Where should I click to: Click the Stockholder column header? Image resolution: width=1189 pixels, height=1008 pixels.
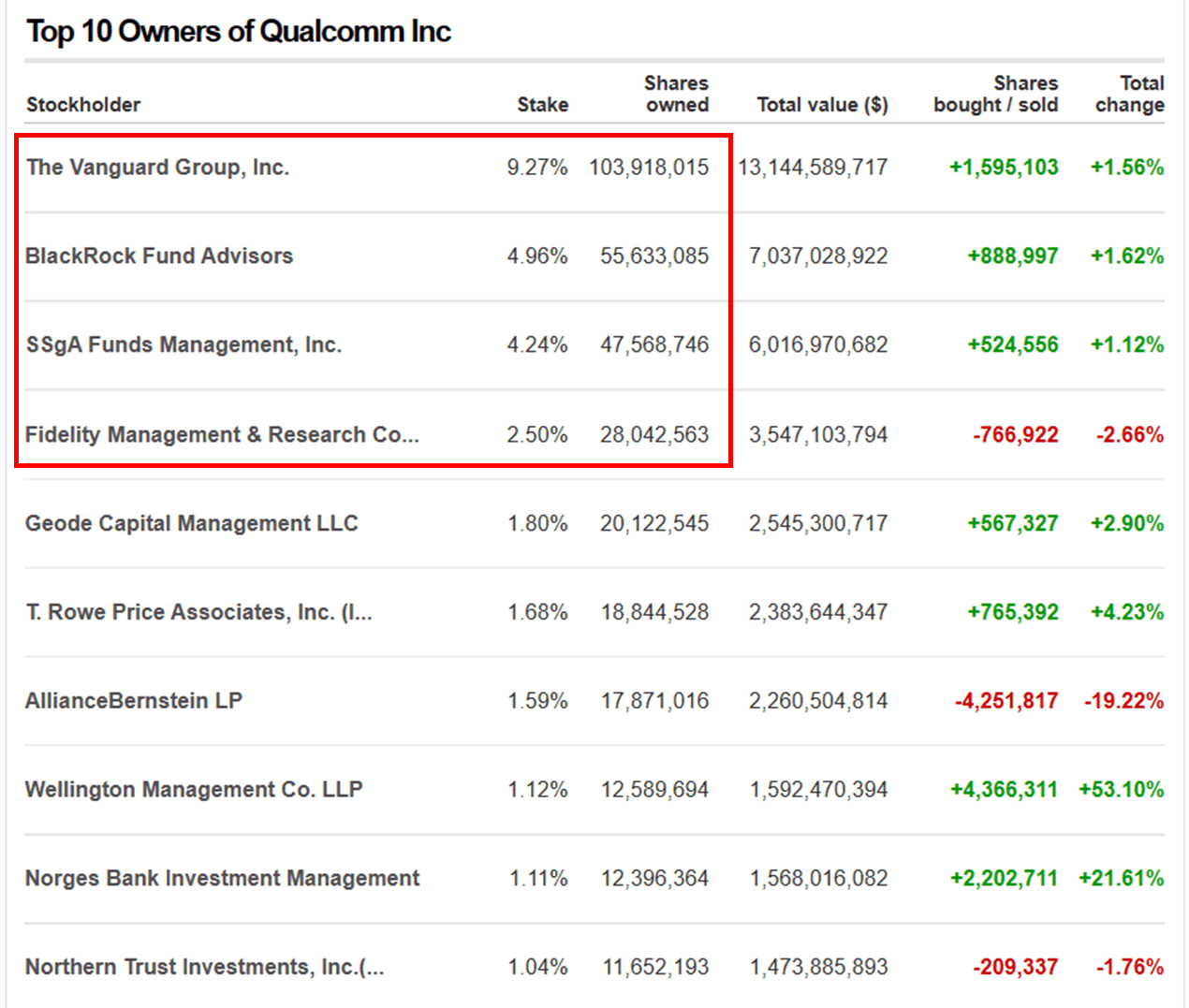click(83, 105)
